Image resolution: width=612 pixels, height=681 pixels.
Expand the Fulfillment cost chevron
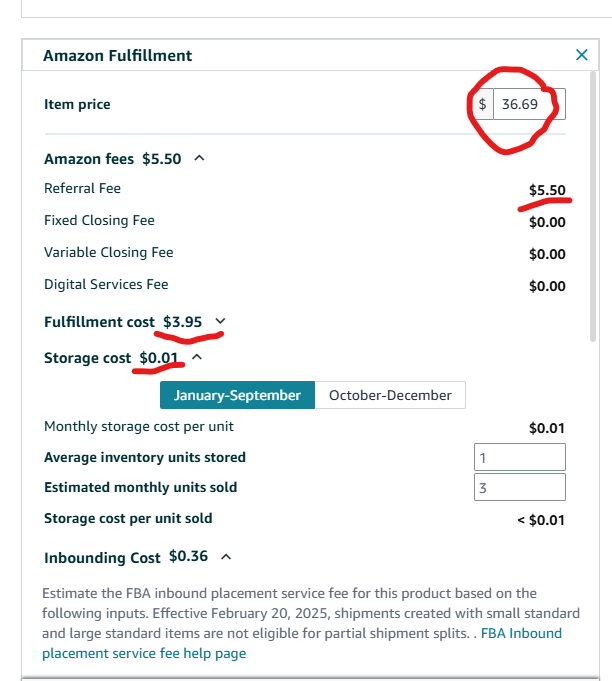pos(220,321)
